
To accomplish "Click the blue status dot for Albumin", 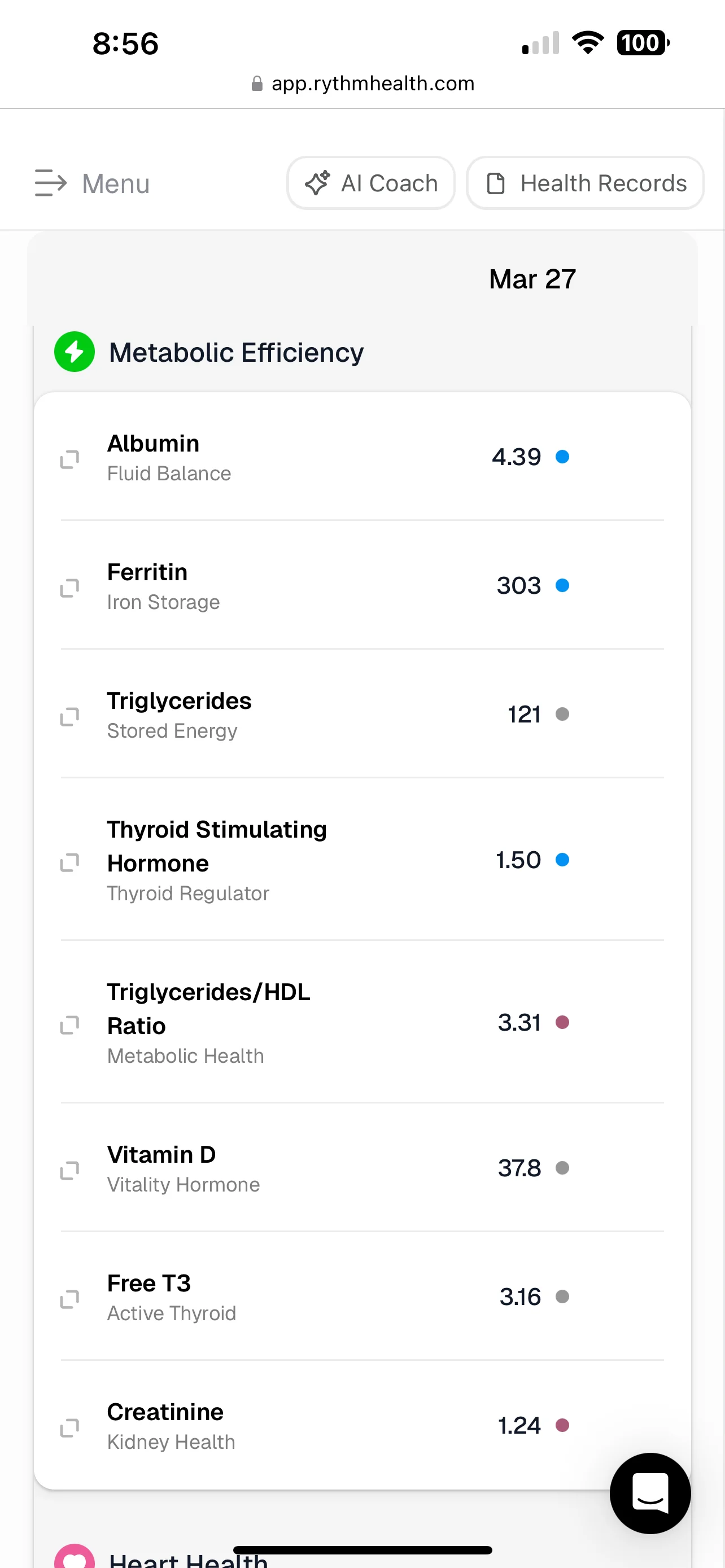I will 562,457.
